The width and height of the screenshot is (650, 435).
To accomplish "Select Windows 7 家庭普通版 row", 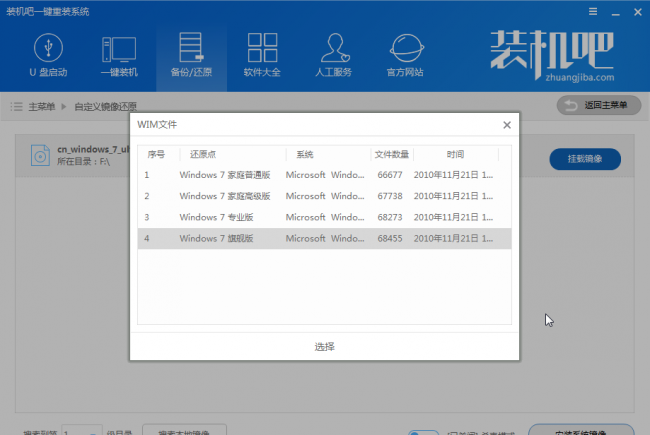I will pos(324,175).
